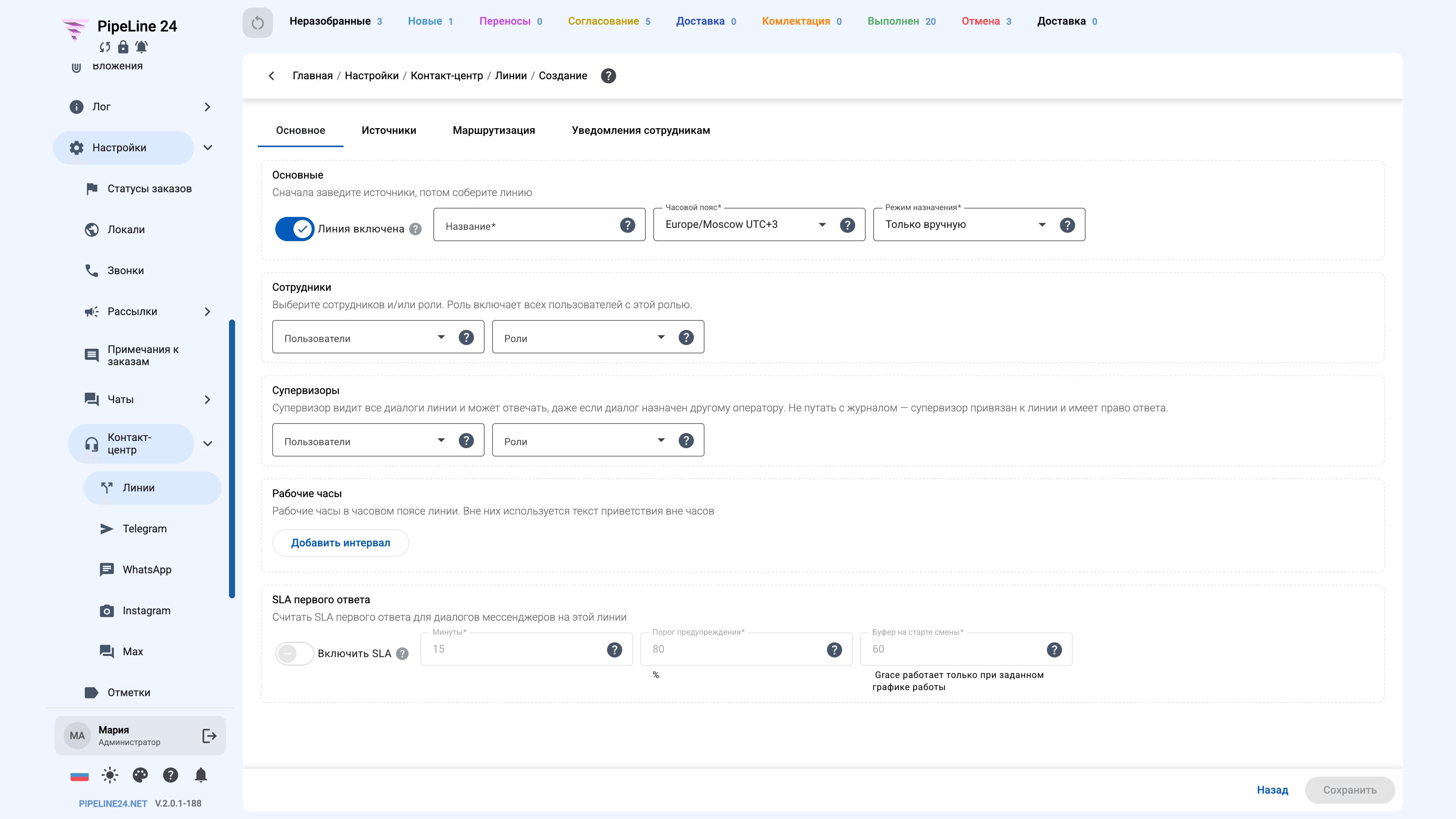Click the help icon next to Создание breadcrumb
This screenshot has height=819, width=1456.
coord(608,76)
